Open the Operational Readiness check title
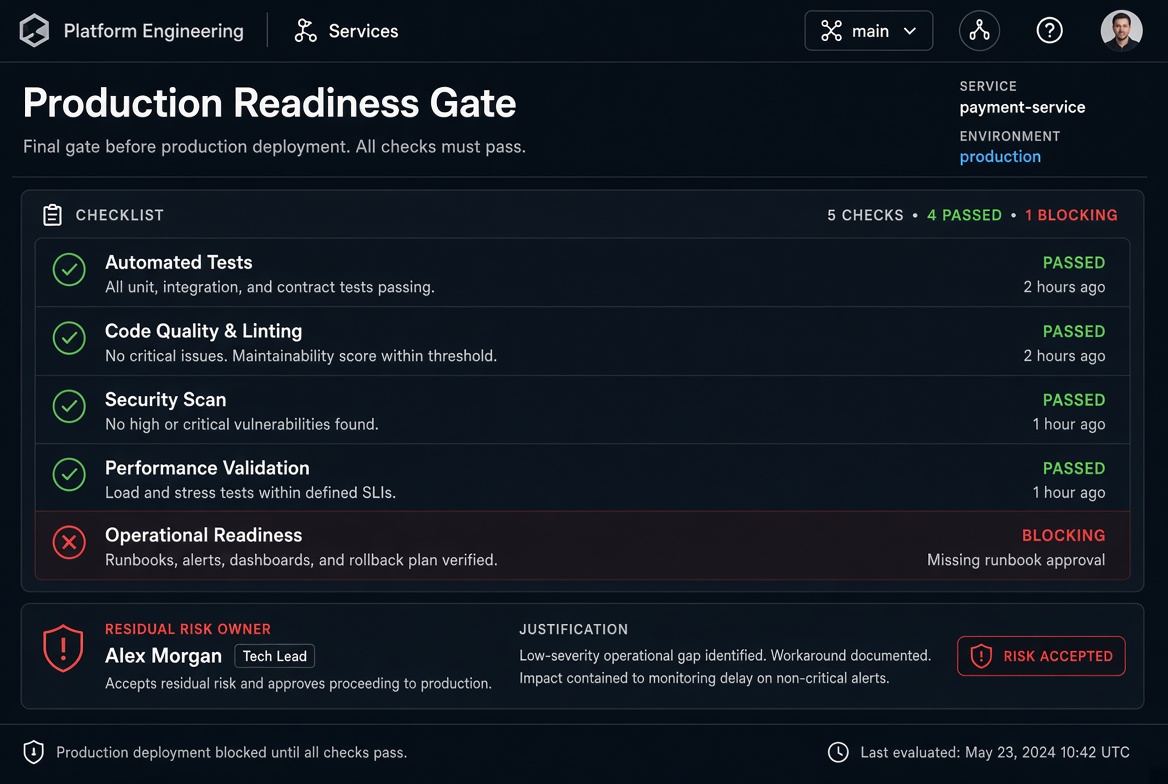This screenshot has height=784, width=1168. [203, 535]
